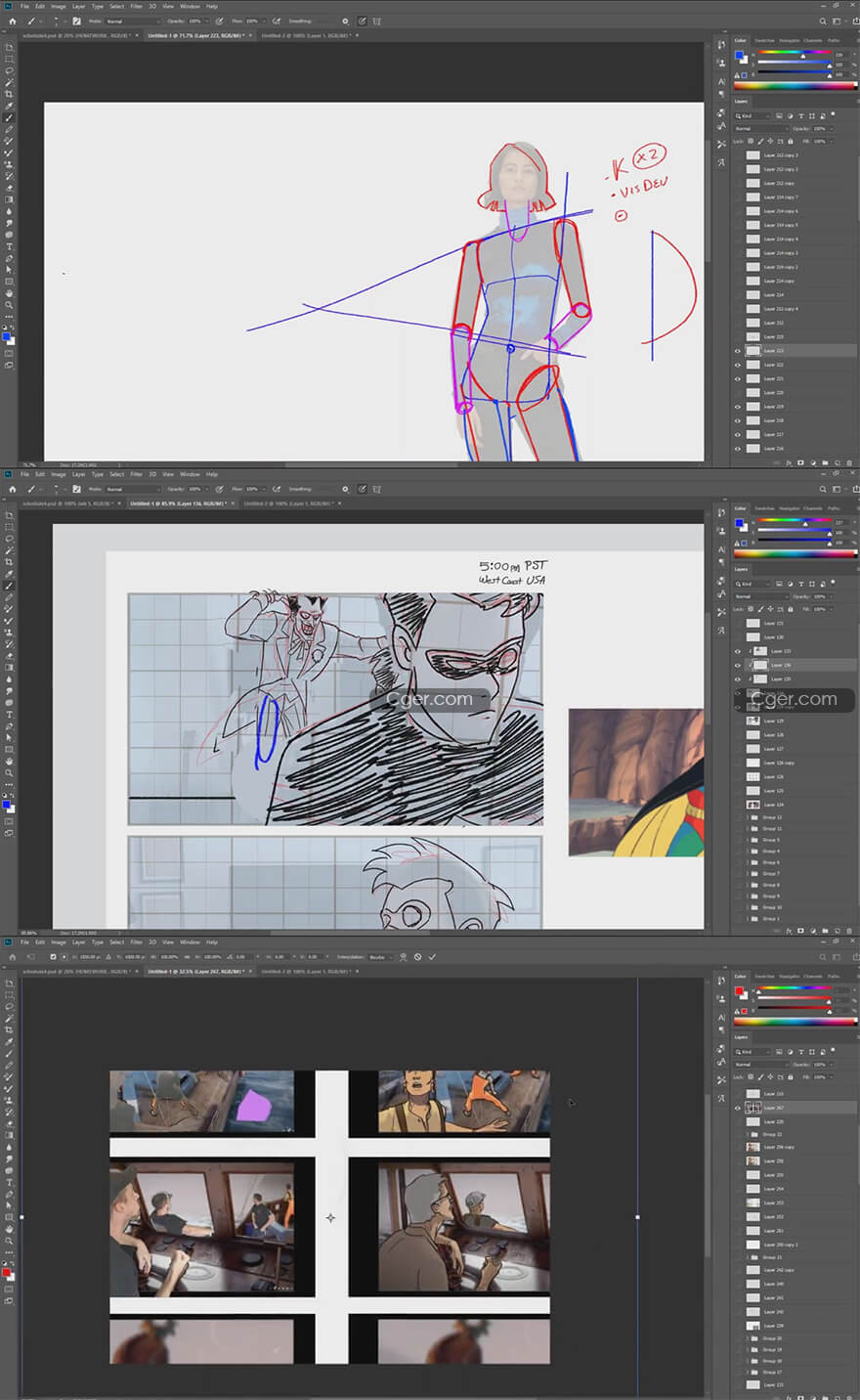Open smoothing options gear in top window
This screenshot has height=1400, width=860.
click(345, 21)
